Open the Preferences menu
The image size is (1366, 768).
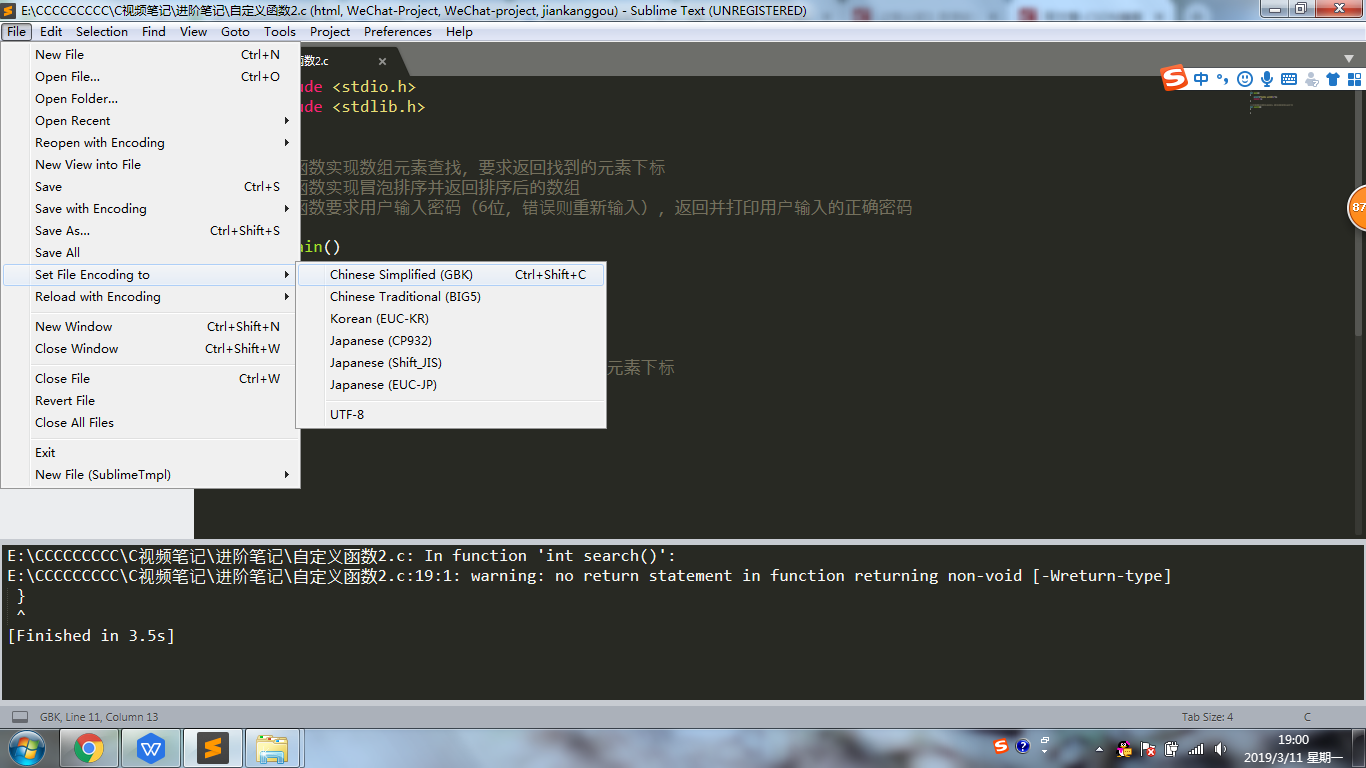click(398, 31)
